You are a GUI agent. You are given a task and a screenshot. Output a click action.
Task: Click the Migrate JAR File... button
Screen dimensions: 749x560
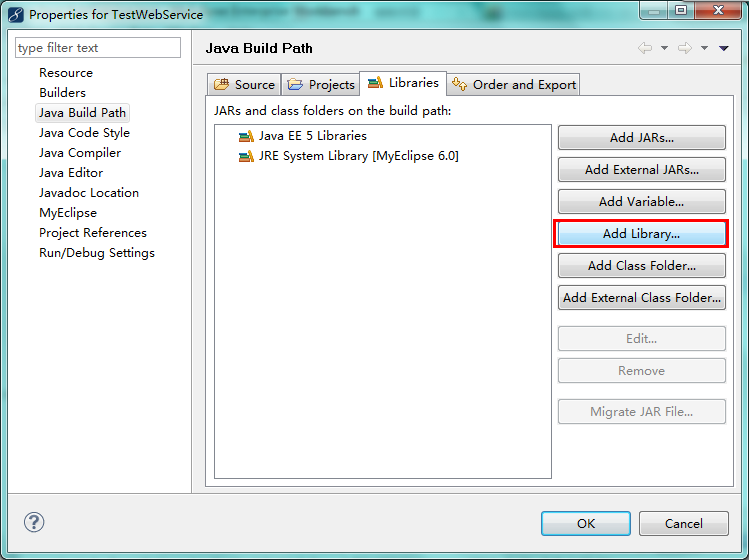point(642,412)
